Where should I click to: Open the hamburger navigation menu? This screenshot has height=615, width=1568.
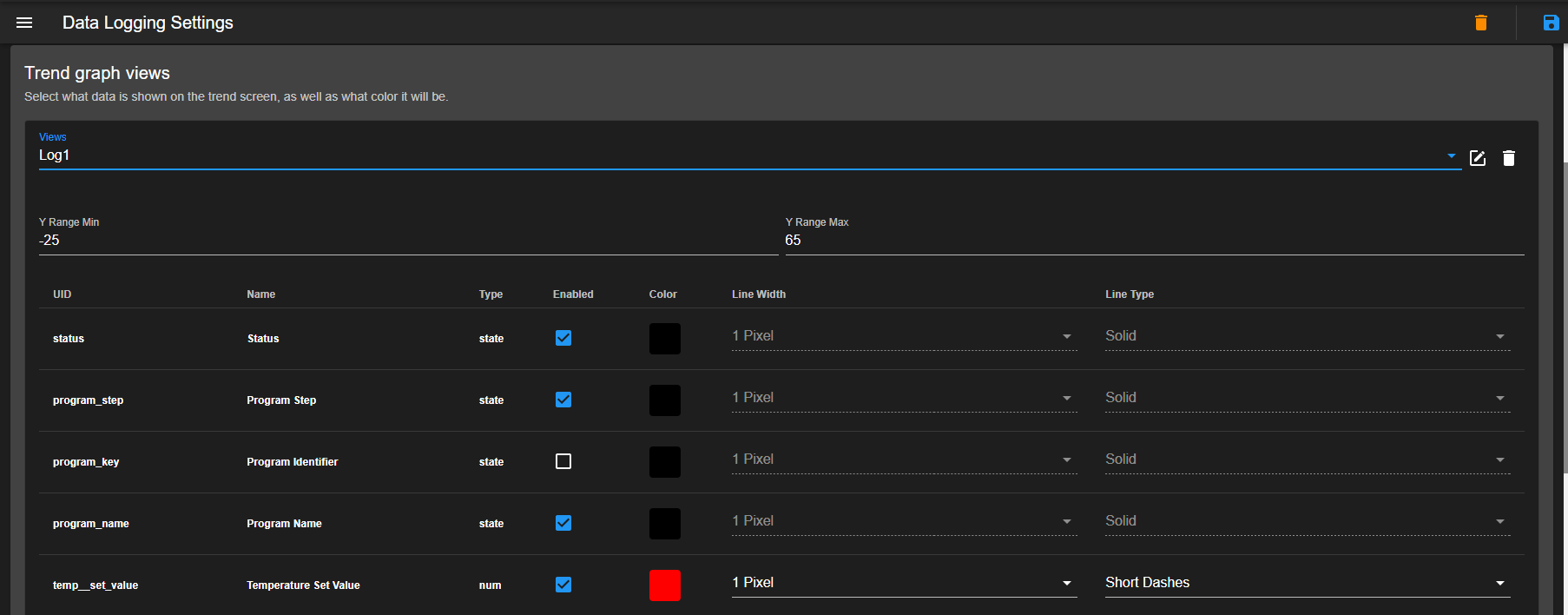24,23
